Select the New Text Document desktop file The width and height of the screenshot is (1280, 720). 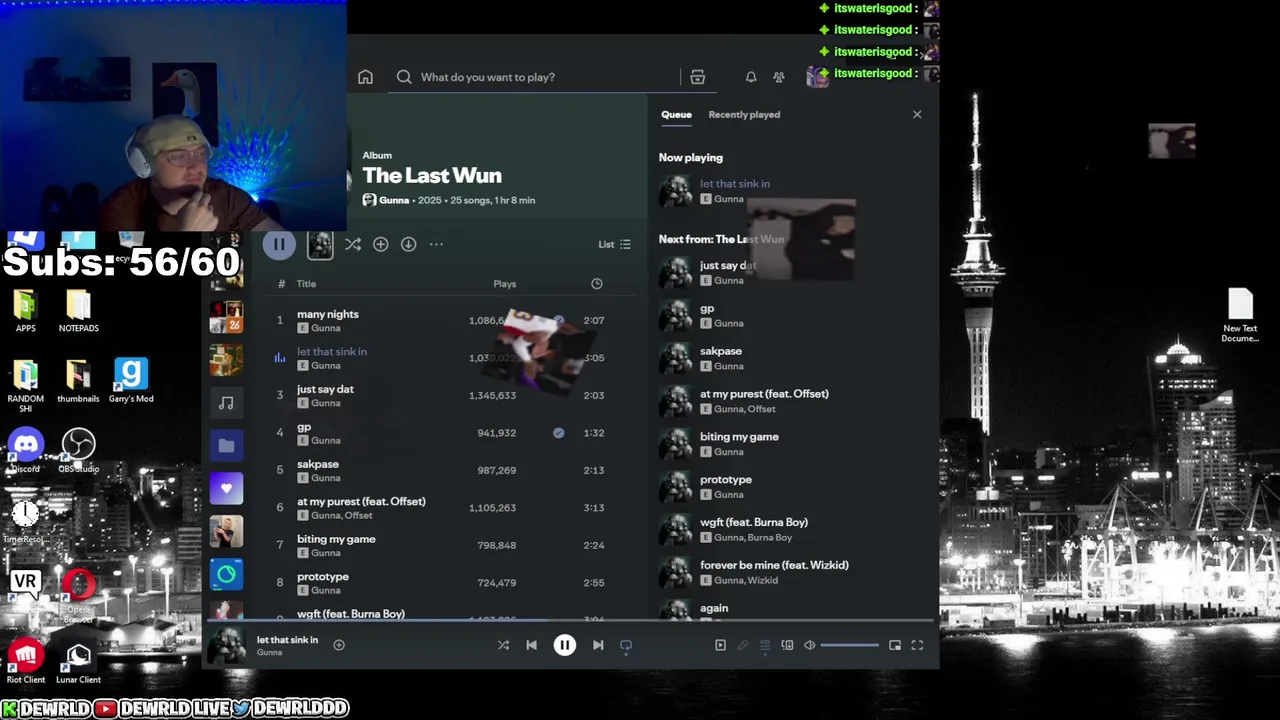click(x=1240, y=316)
